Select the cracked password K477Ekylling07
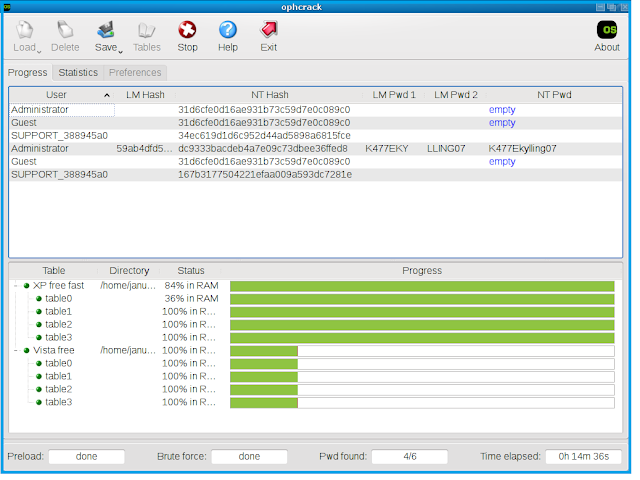This screenshot has height=480, width=640. [x=522, y=149]
